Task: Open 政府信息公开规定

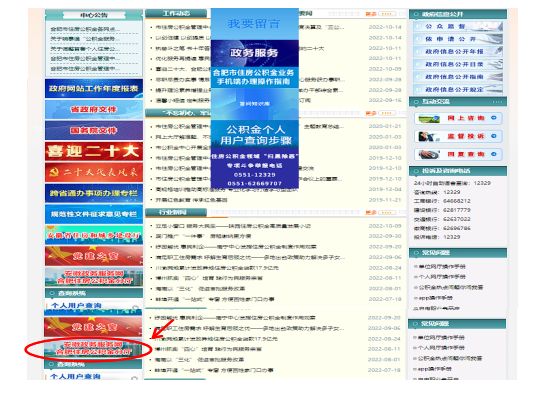Action: pyautogui.click(x=458, y=90)
